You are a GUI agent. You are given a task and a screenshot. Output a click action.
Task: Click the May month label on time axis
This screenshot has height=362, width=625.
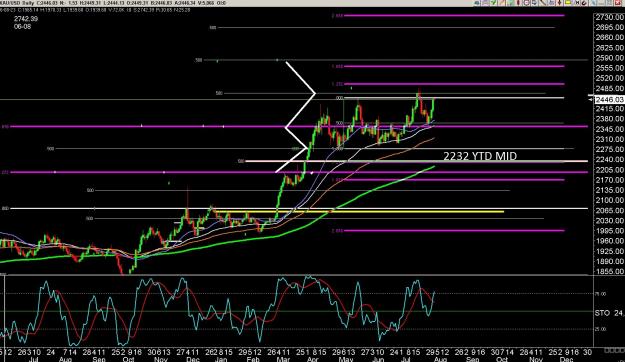346,359
